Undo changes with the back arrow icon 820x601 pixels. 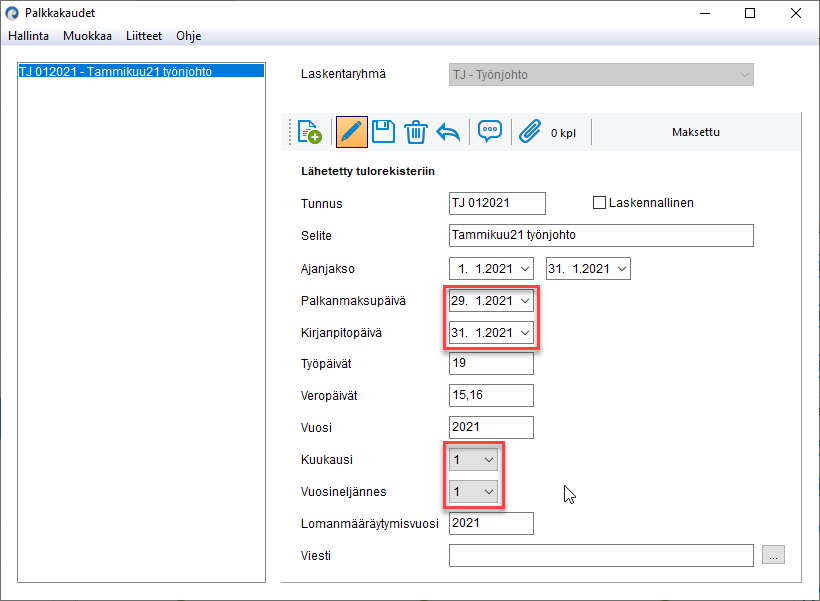(448, 132)
